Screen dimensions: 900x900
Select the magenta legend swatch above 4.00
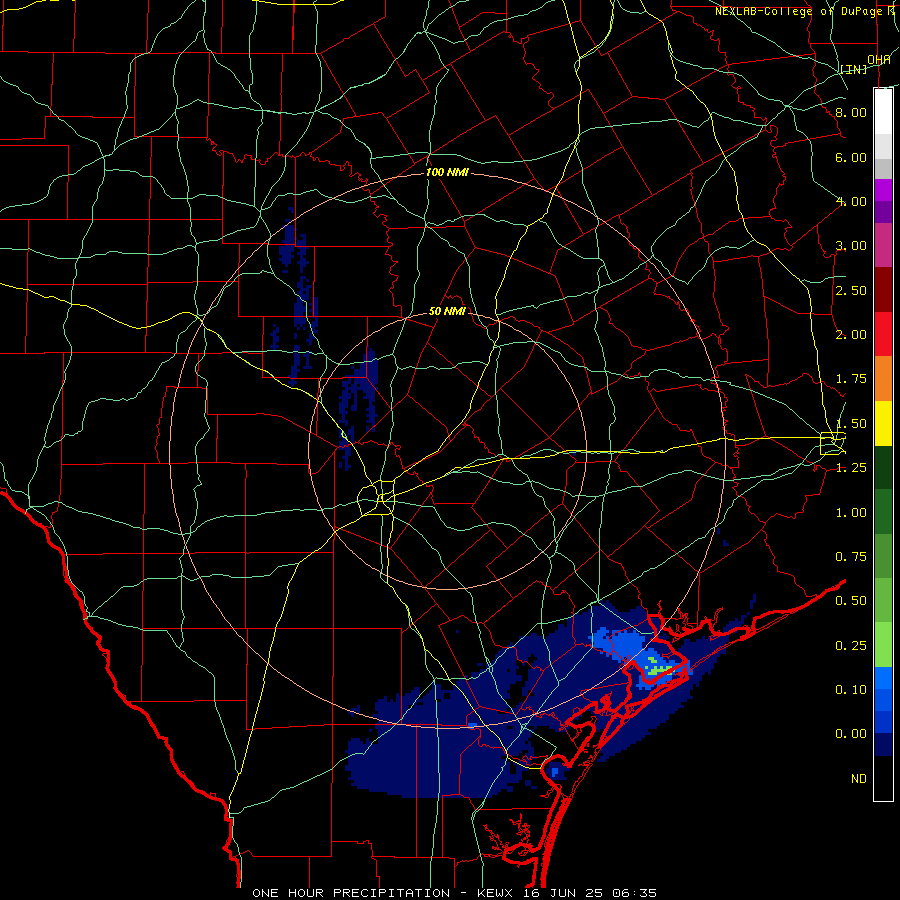pyautogui.click(x=883, y=190)
